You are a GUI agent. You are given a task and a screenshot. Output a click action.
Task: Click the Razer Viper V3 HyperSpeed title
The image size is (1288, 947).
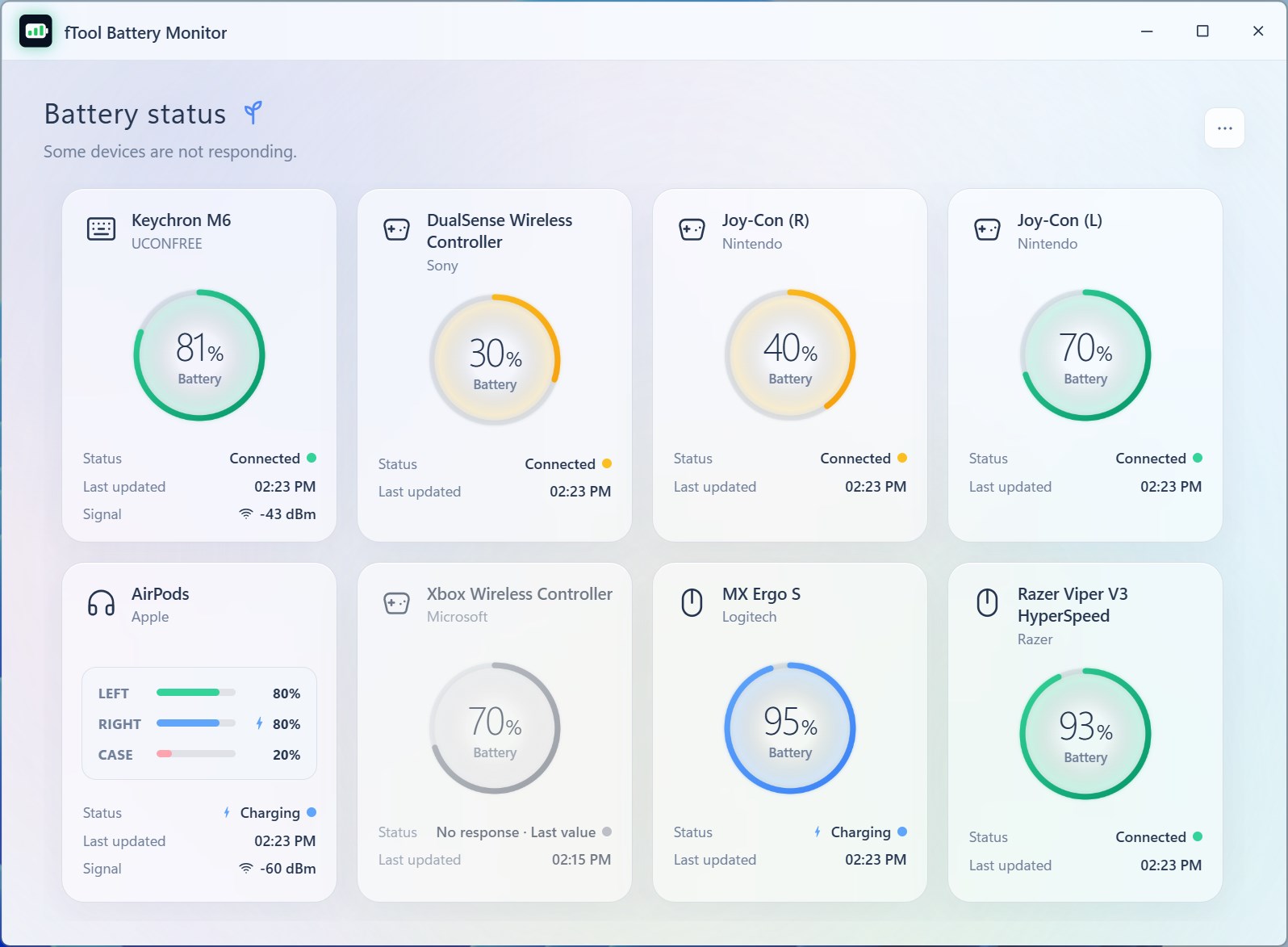coord(1073,605)
